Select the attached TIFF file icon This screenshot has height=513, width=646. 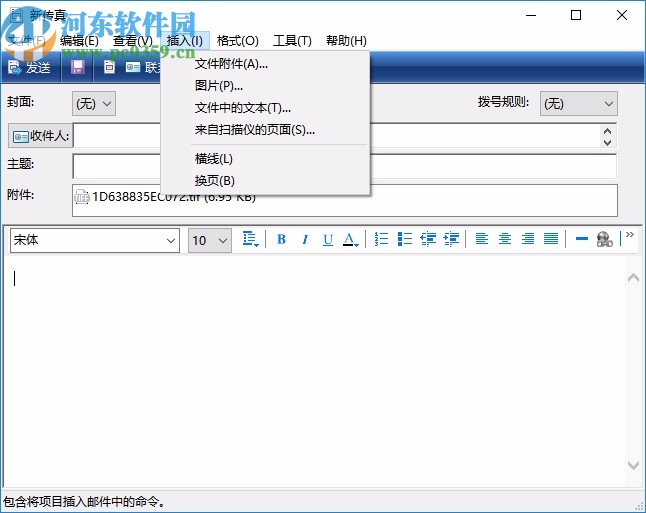(82, 197)
